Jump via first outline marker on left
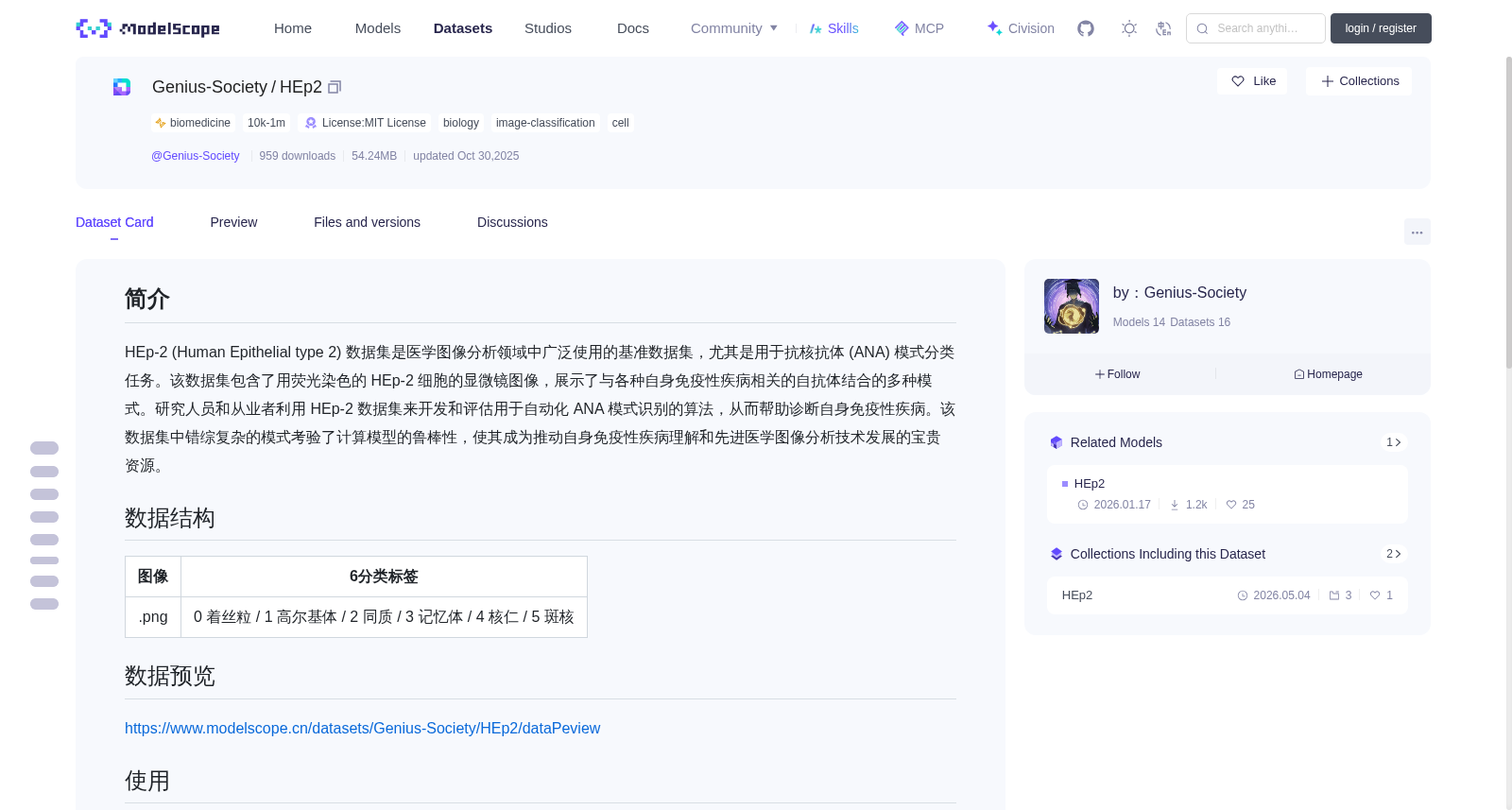Viewport: 1512px width, 810px height. [44, 448]
